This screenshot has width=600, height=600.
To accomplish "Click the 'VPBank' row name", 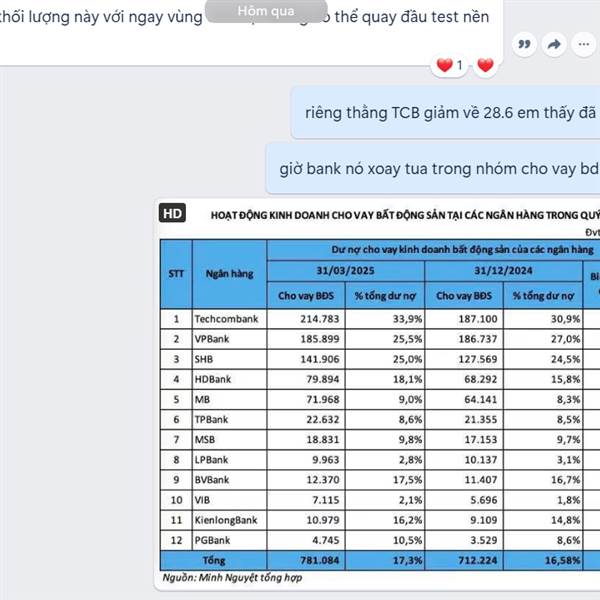I will coord(212,339).
